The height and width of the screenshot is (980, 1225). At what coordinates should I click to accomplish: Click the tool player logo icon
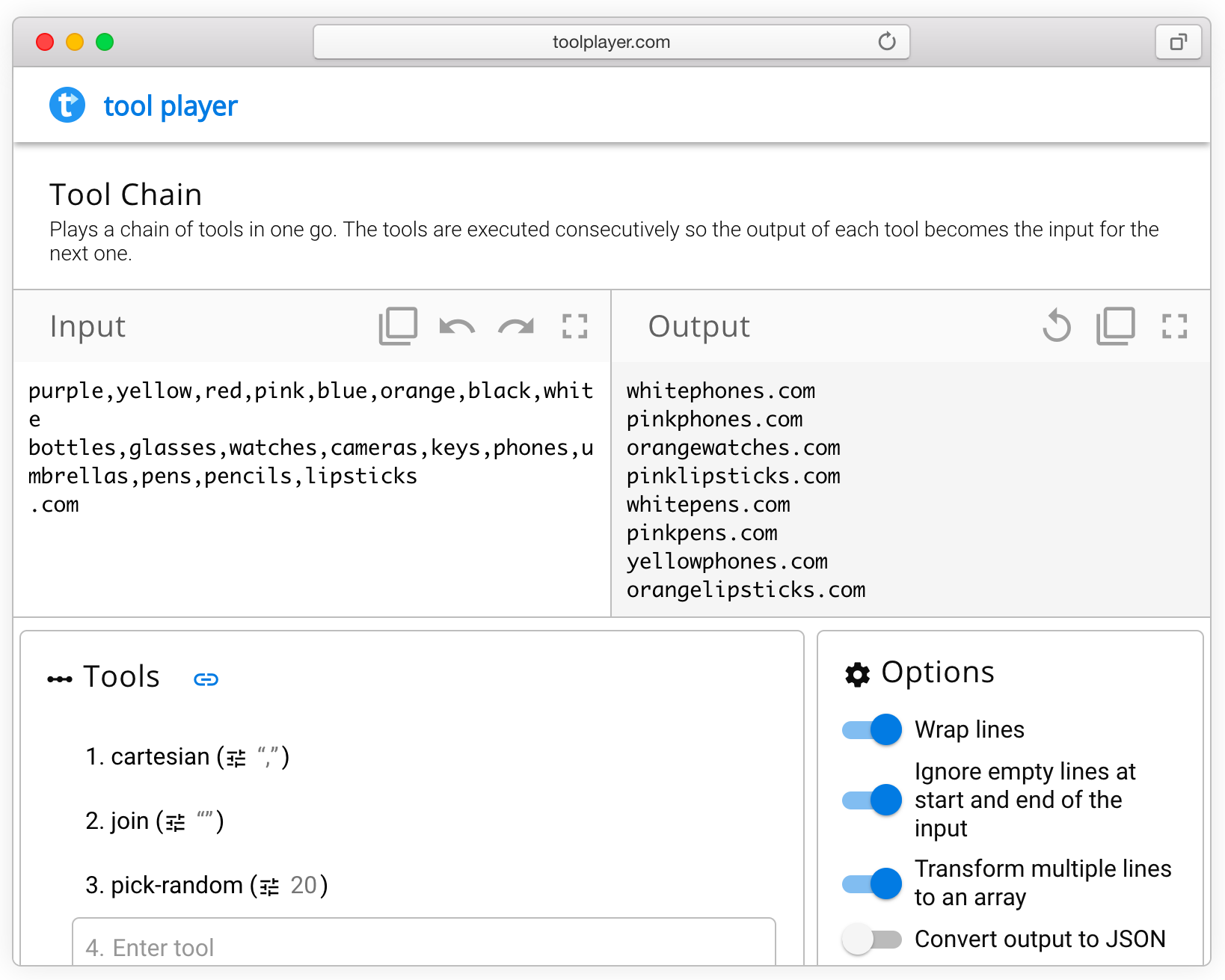67,105
